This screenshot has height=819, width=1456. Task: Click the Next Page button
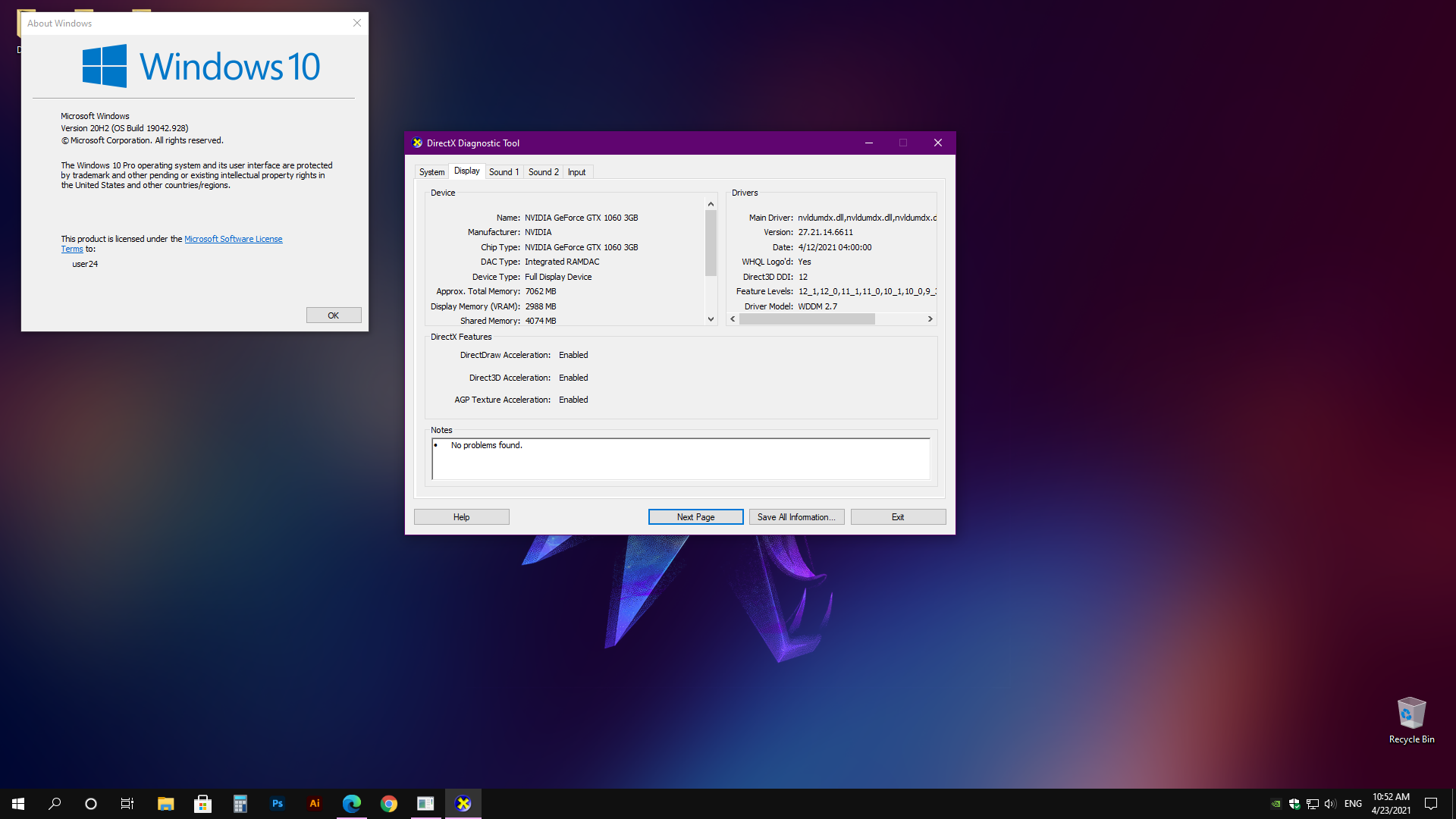coord(695,517)
